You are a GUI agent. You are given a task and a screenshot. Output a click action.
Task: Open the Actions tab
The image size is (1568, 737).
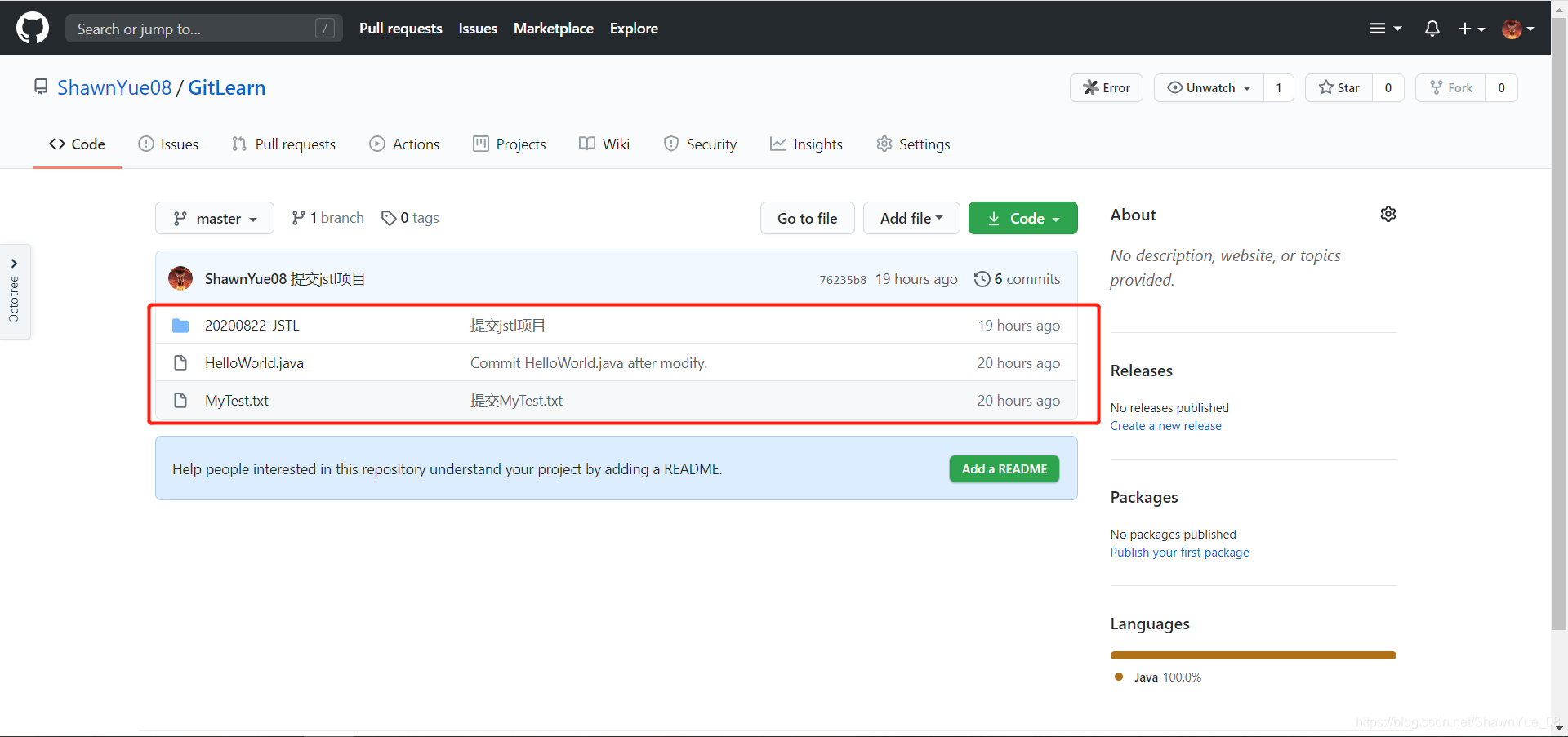coord(404,144)
